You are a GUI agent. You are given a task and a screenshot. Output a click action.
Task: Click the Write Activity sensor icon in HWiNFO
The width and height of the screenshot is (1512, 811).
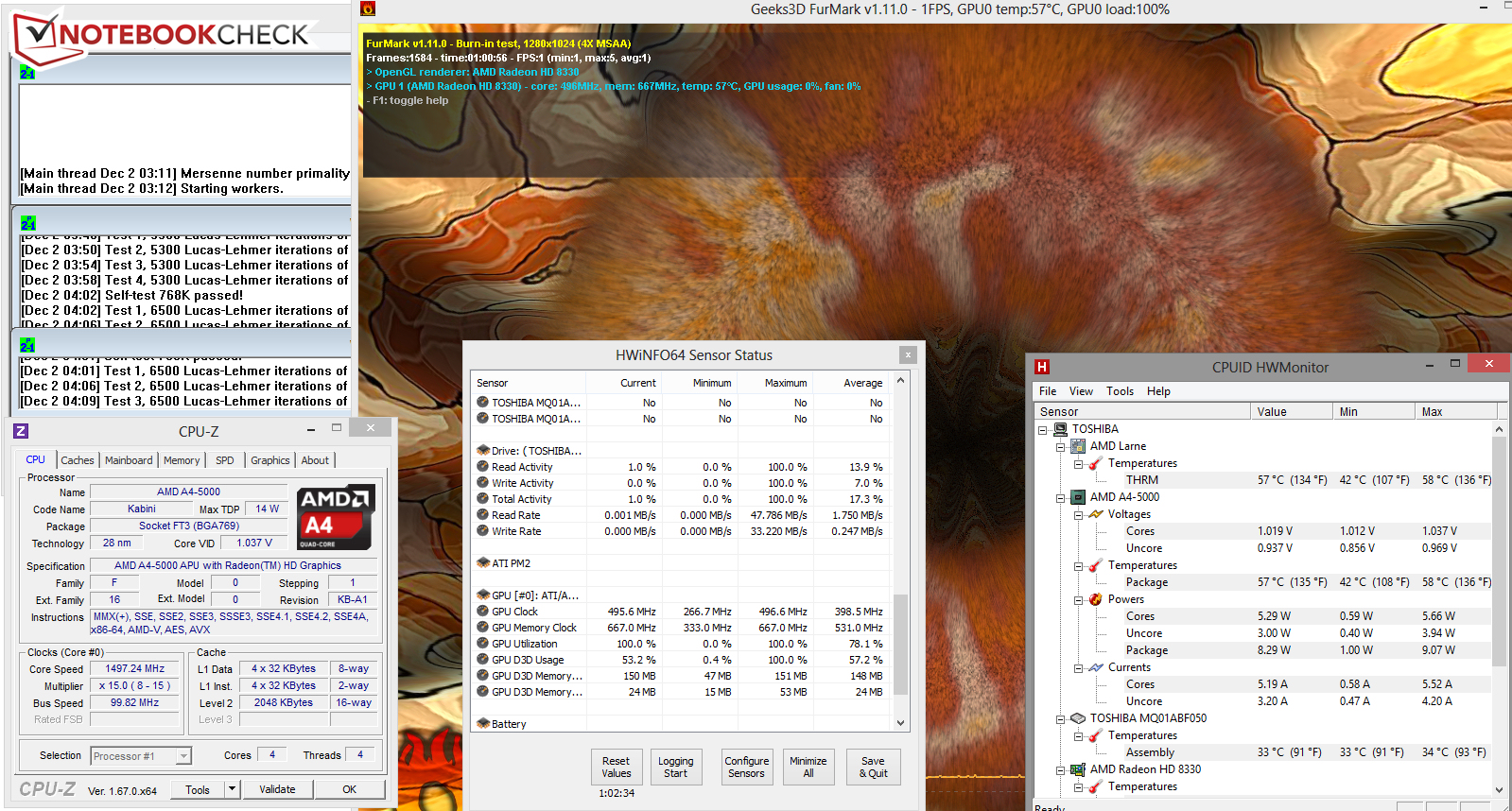[483, 483]
